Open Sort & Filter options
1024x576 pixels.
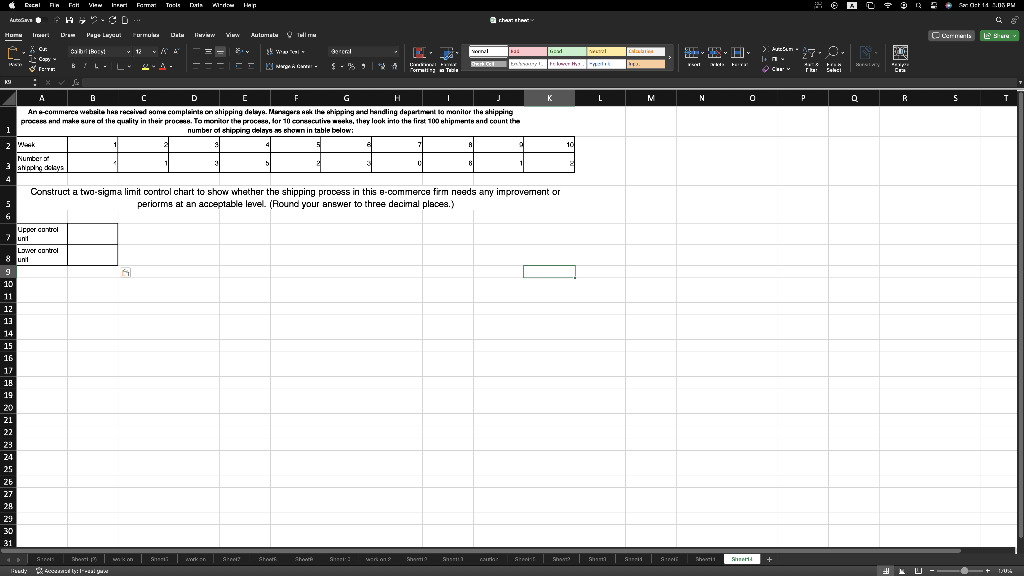[x=808, y=58]
